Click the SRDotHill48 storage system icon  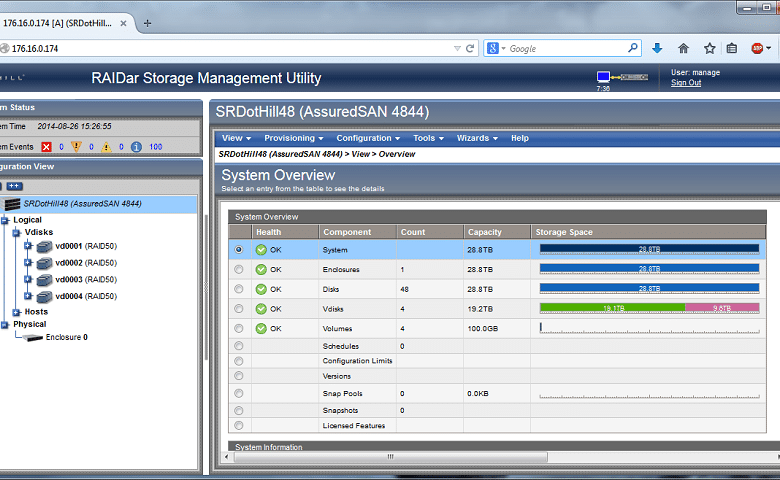pos(12,203)
